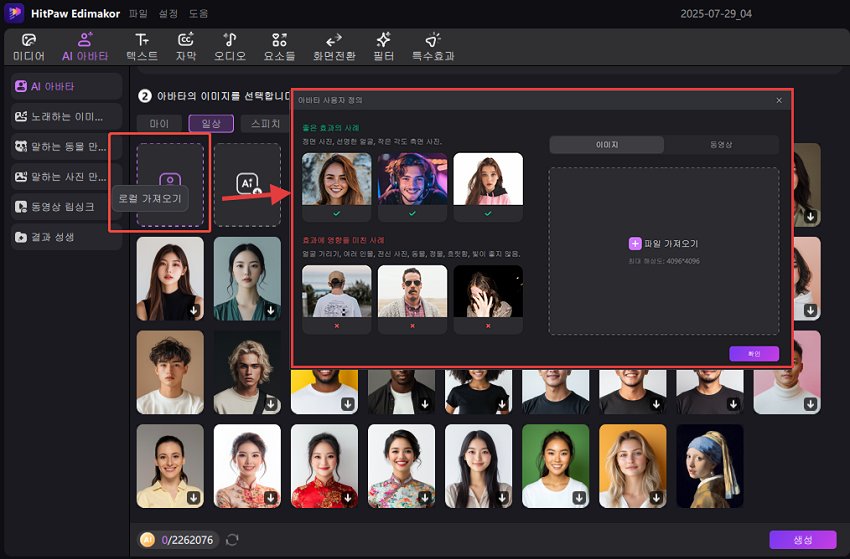
Task: Refresh the AI credits counter
Action: [232, 539]
